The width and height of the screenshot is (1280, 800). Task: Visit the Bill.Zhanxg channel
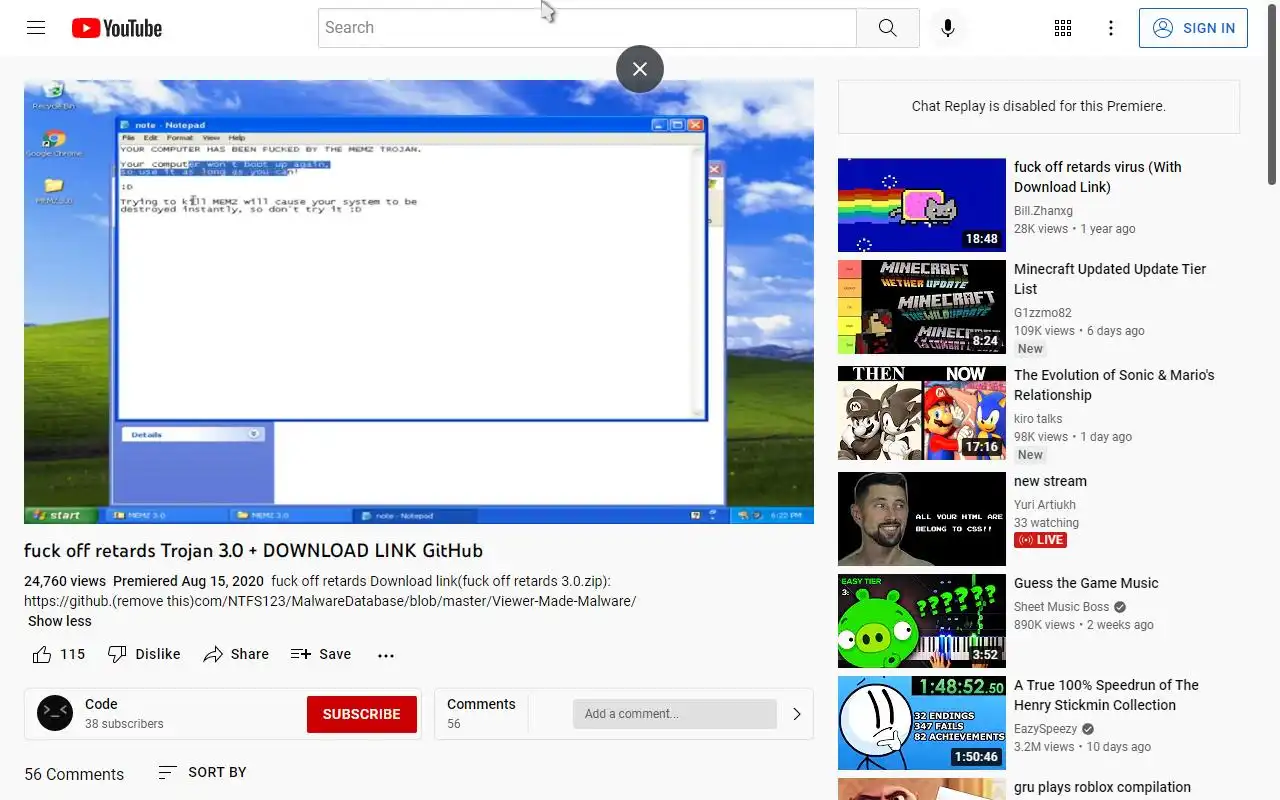click(1043, 211)
